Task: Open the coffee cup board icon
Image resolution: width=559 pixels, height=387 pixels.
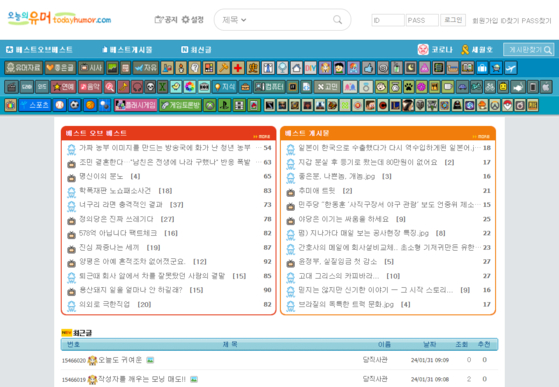Action: (x=448, y=87)
